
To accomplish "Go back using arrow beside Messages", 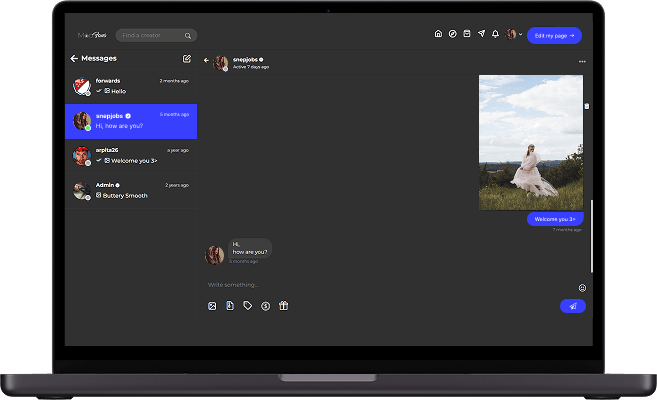I will pyautogui.click(x=74, y=58).
